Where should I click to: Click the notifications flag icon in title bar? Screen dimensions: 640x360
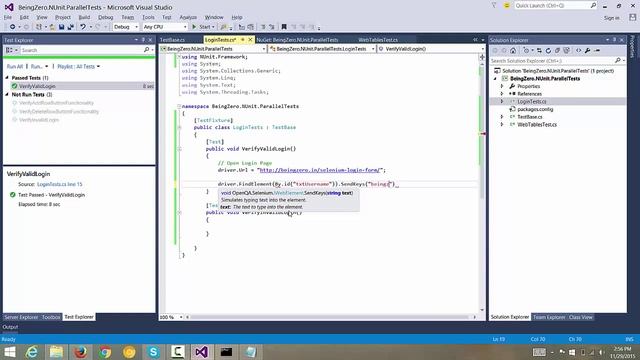tap(494, 6)
